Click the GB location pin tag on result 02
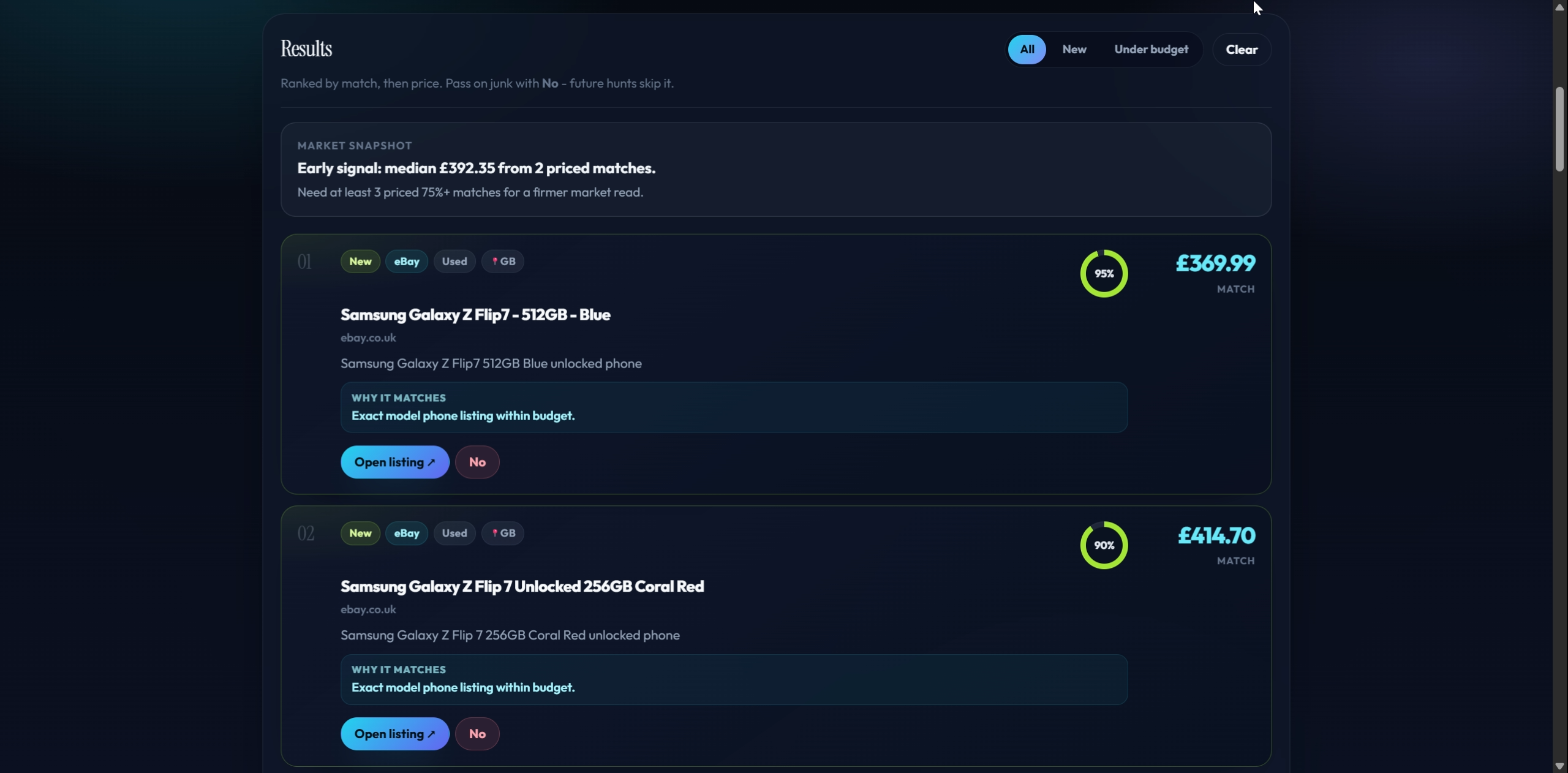1568x773 pixels. click(503, 534)
